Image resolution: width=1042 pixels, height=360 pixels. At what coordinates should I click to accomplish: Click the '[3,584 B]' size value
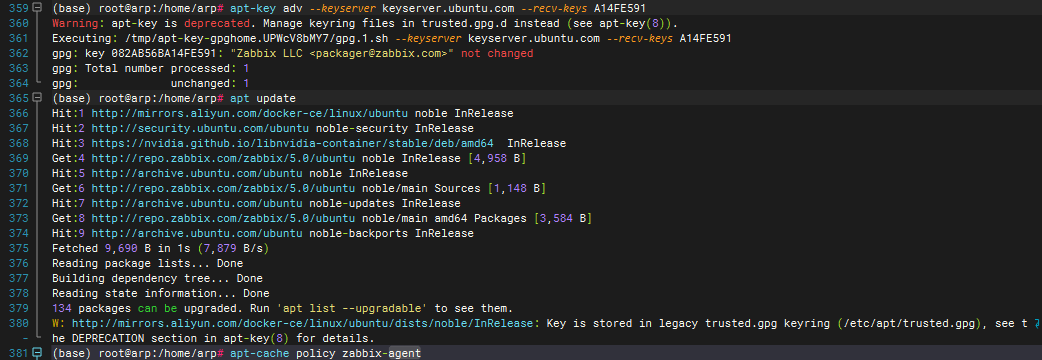[563, 219]
